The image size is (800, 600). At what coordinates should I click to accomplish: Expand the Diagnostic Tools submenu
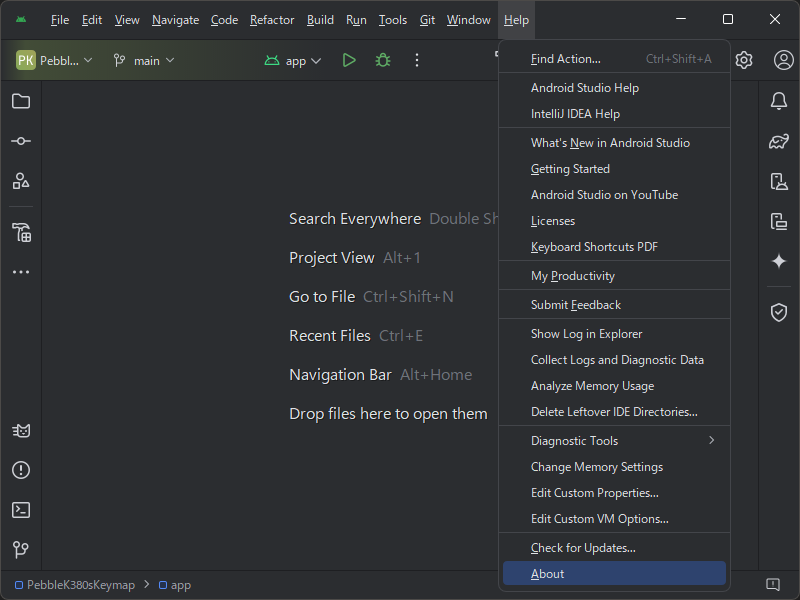coord(575,440)
